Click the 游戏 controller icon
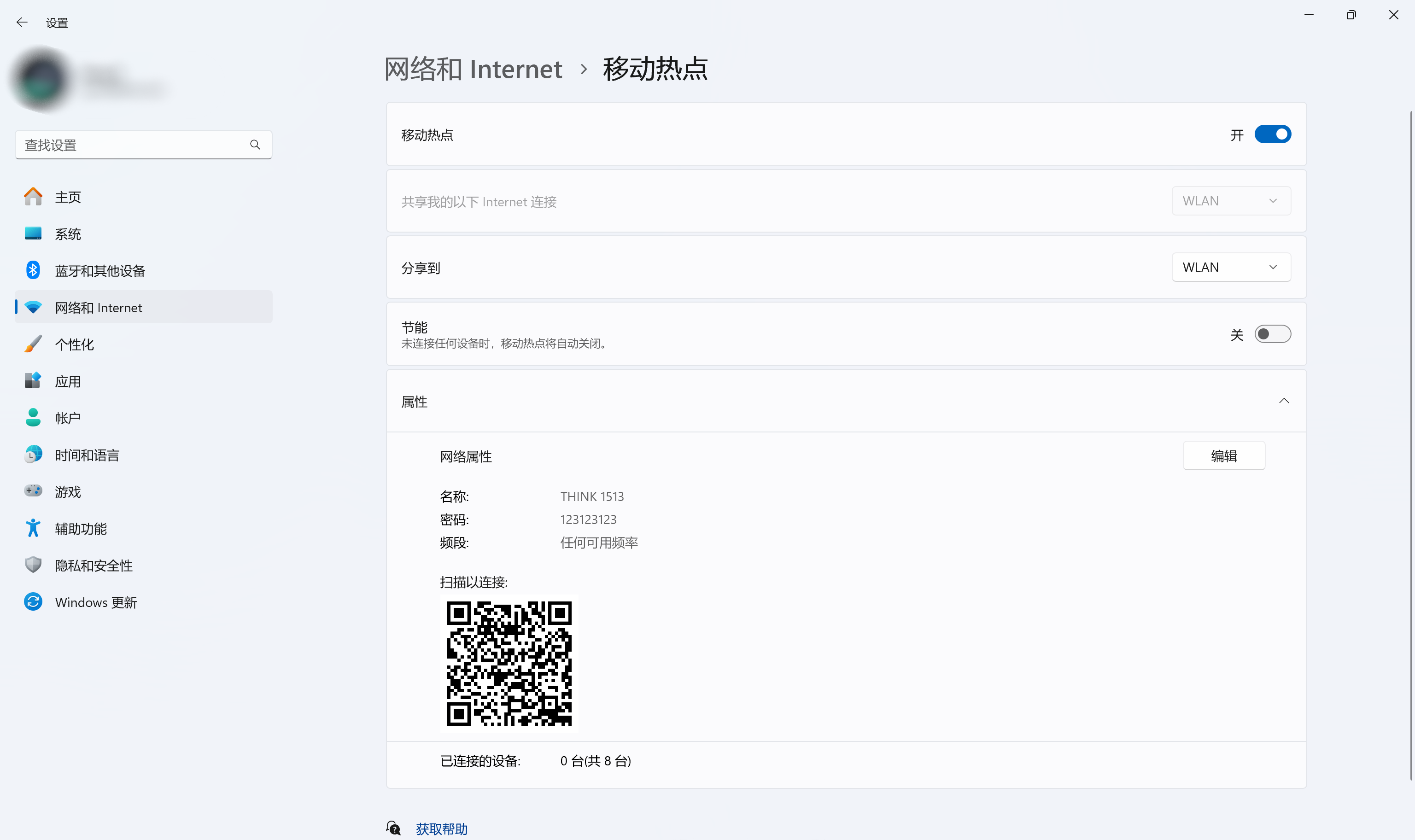Screen dimensions: 1415x840 (x=33, y=491)
